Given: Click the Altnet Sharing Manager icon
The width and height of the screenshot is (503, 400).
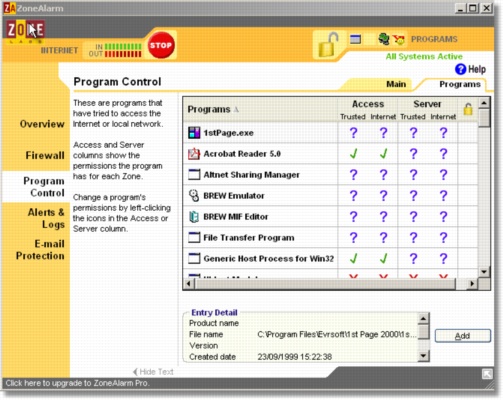Looking at the screenshot, I should pos(194,175).
